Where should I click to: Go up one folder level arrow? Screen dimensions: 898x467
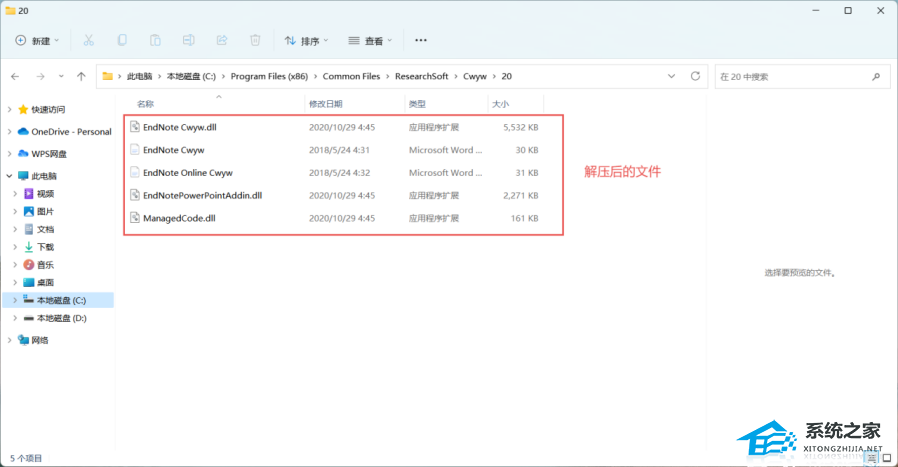point(81,76)
